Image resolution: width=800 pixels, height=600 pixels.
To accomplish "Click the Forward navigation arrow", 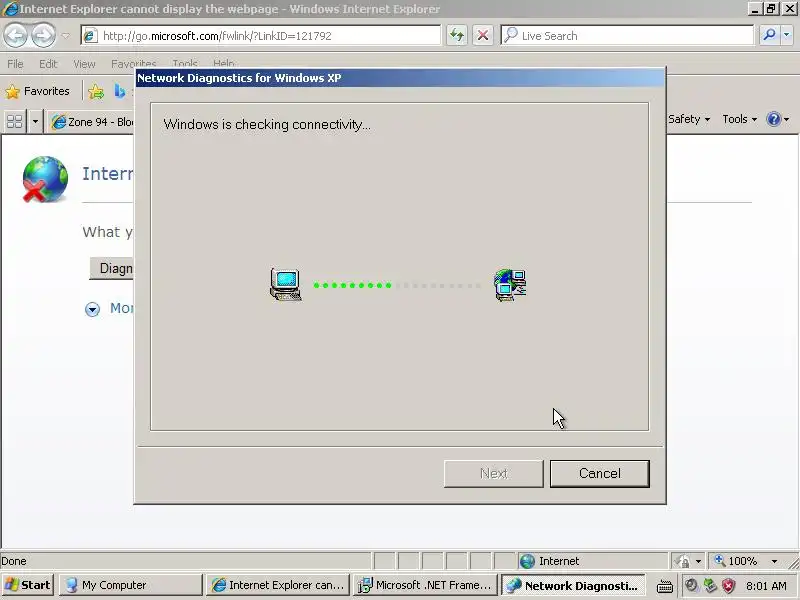I will point(43,36).
